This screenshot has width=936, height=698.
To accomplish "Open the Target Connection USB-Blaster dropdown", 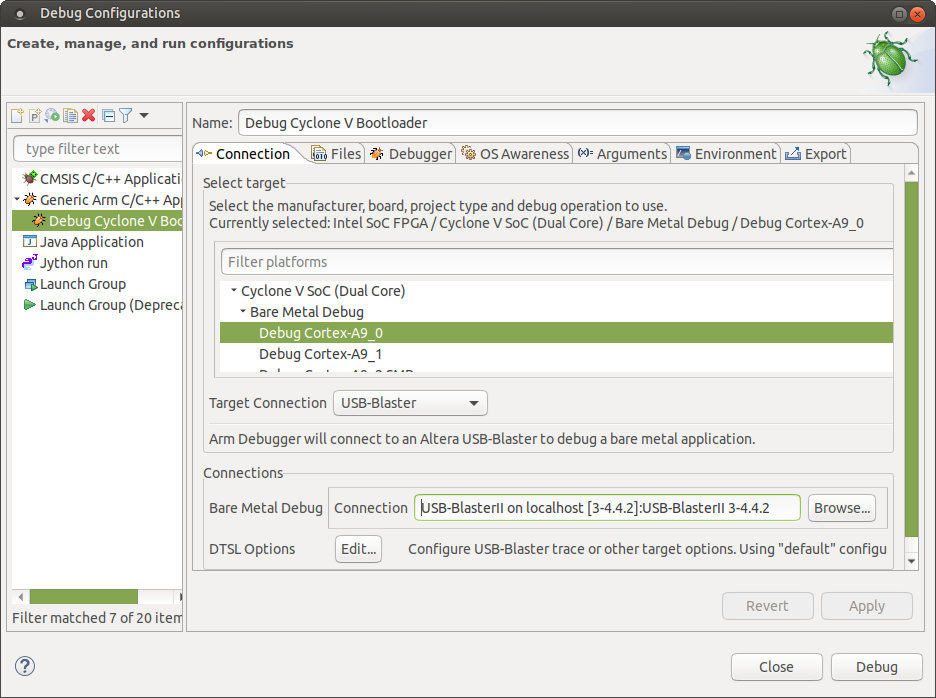I will coord(409,403).
